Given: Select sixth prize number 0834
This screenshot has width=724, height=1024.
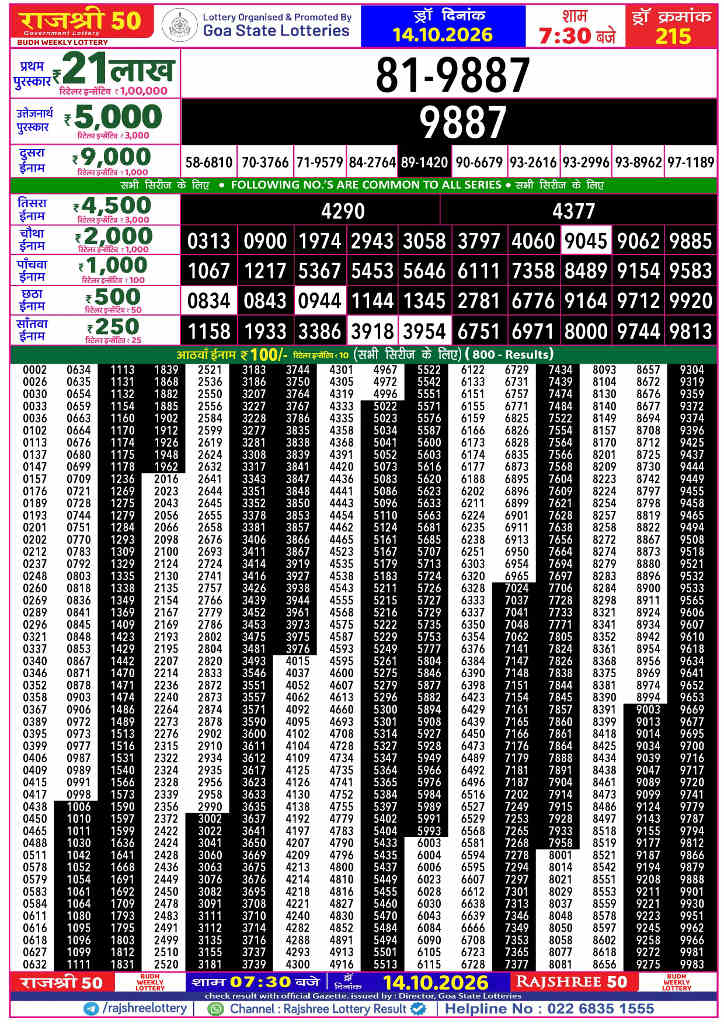Looking at the screenshot, I should [x=209, y=301].
